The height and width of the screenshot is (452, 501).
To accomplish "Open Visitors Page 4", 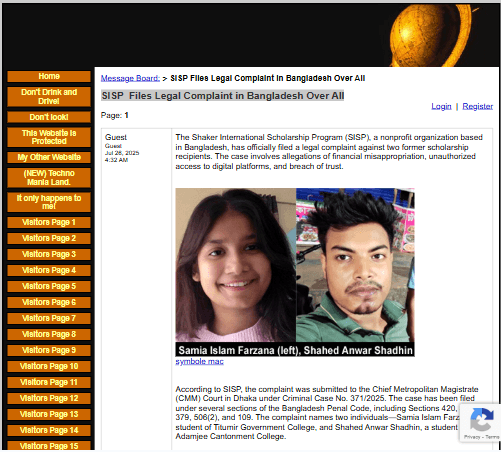I will coord(49,270).
